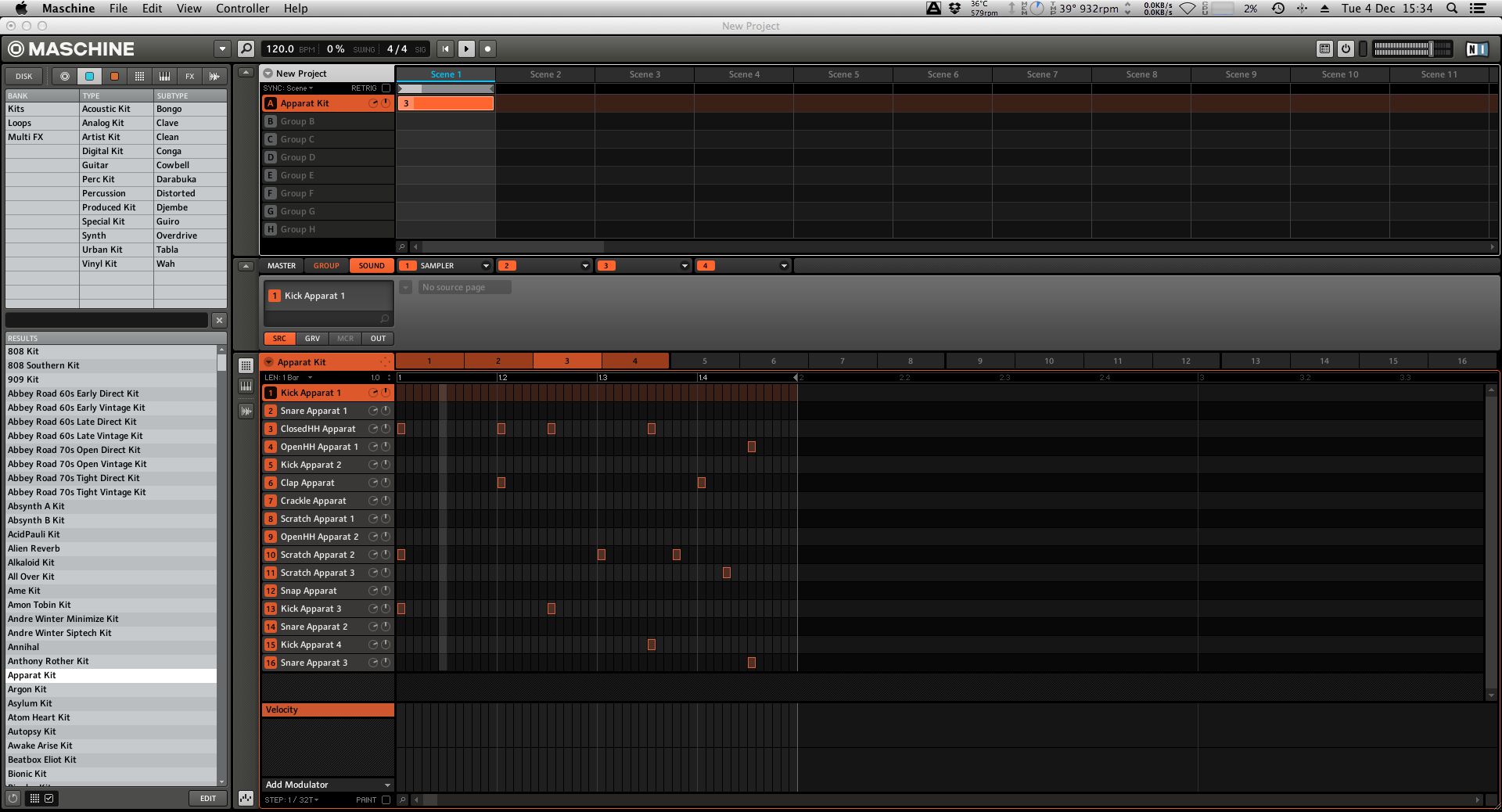1502x812 pixels.
Task: Switch to the GROUP tab
Action: (326, 266)
